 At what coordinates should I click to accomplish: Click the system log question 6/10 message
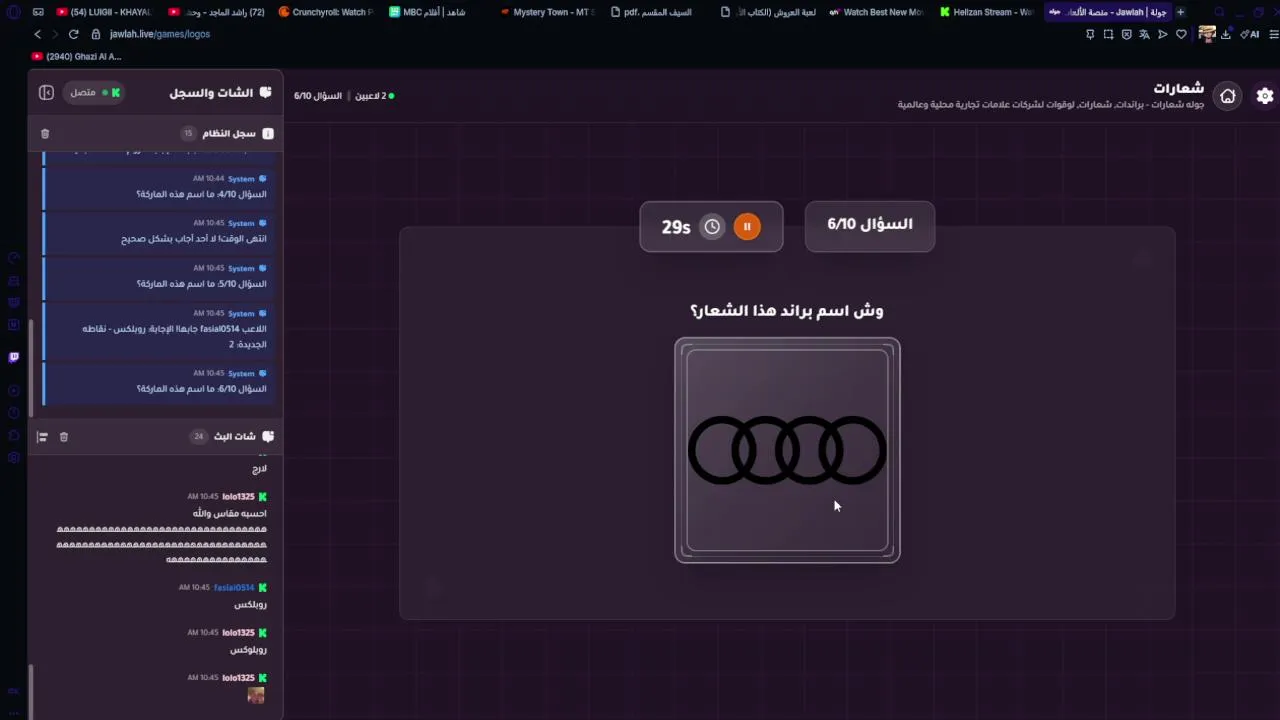(x=157, y=382)
